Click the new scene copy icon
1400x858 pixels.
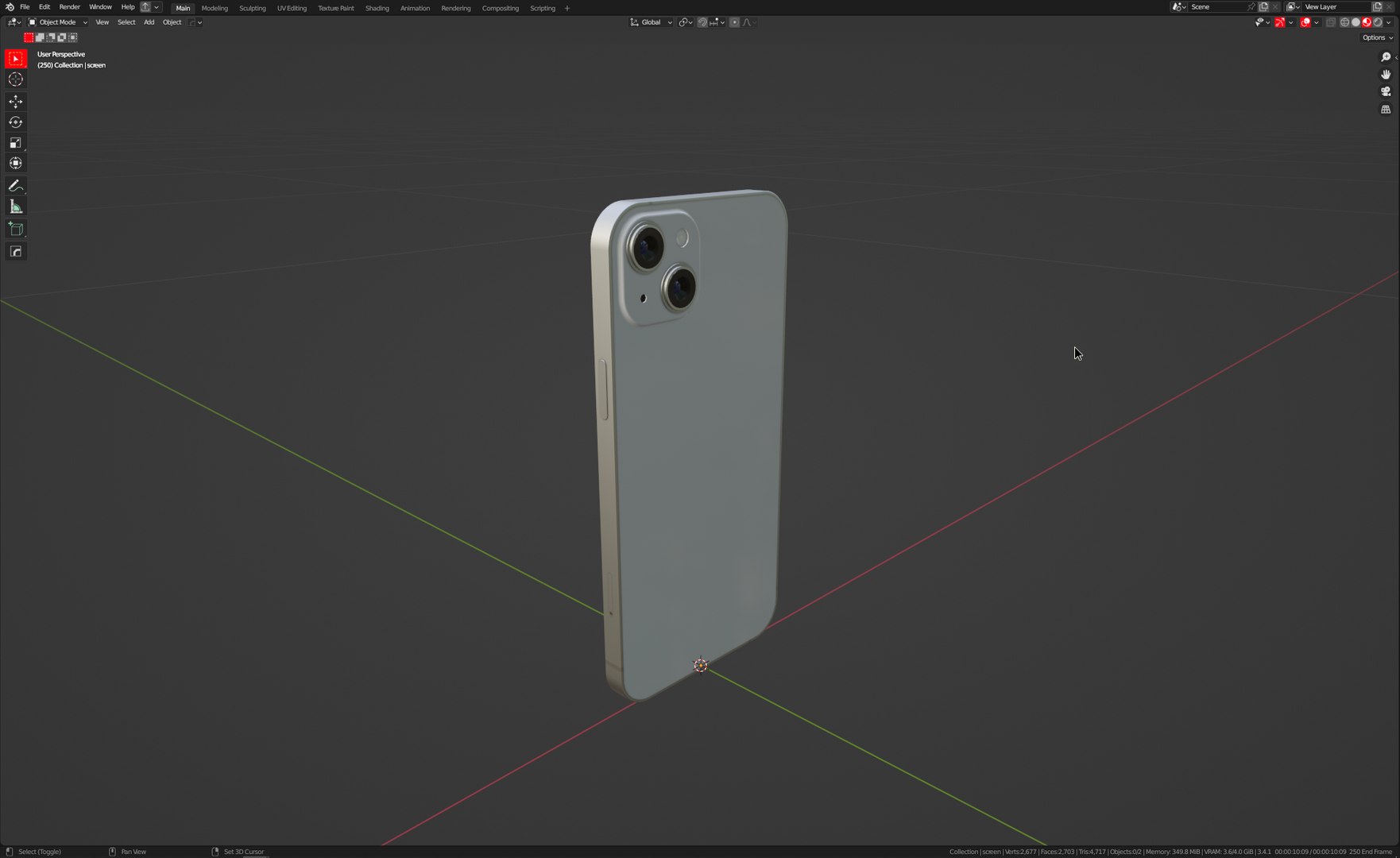point(1263,7)
